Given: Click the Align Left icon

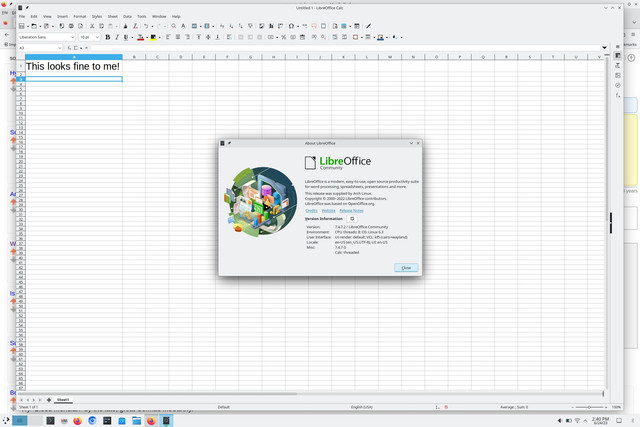Looking at the screenshot, I should [168, 37].
